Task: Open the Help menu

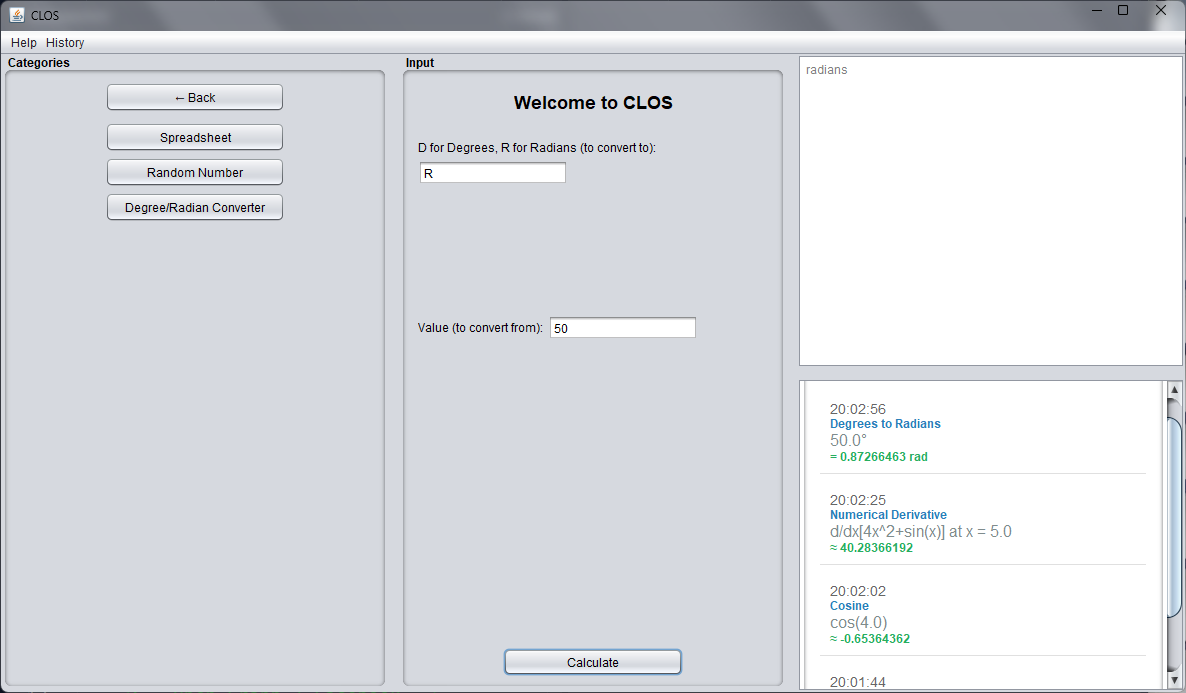Action: pyautogui.click(x=24, y=43)
